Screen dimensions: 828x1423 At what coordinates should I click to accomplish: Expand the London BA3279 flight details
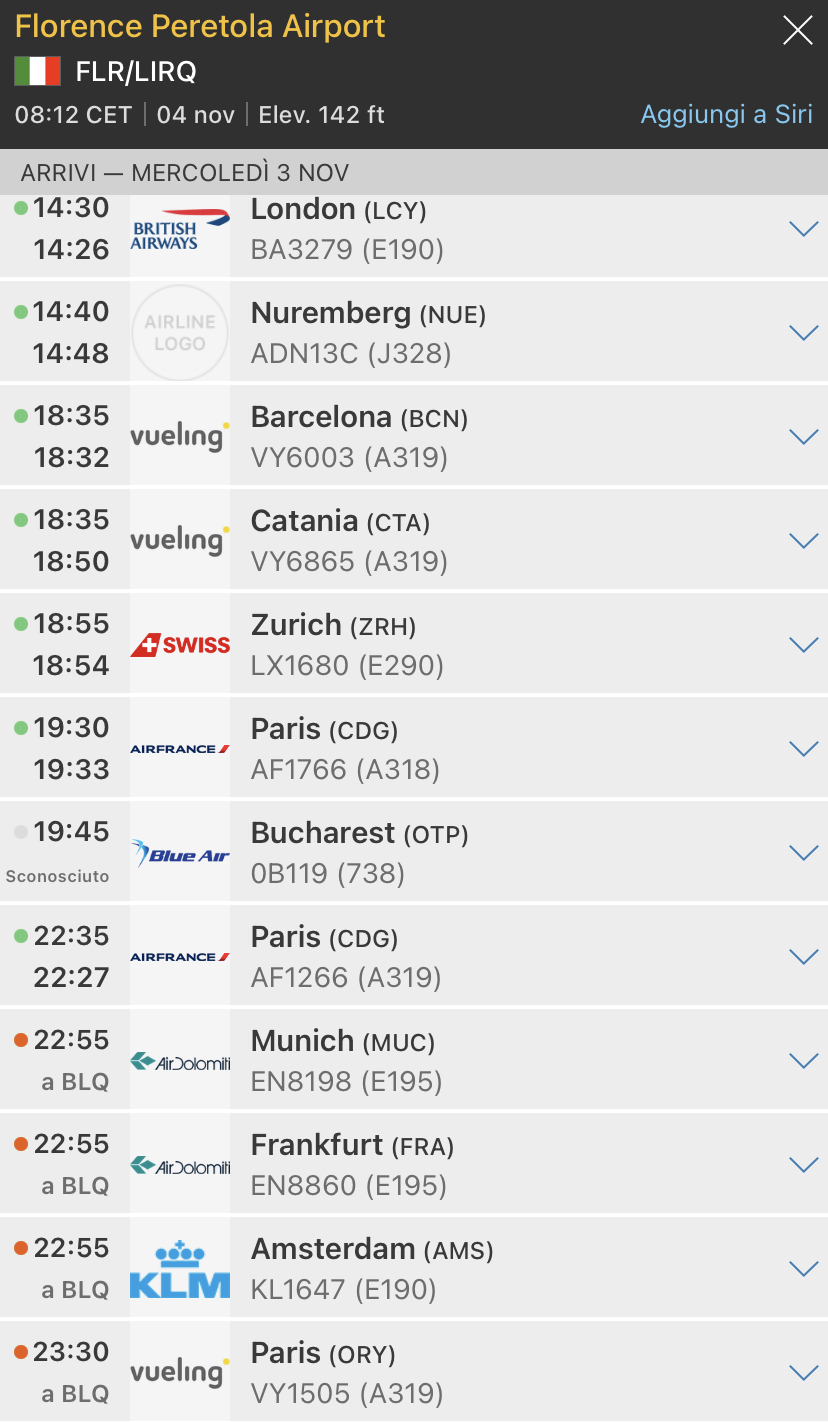point(803,229)
